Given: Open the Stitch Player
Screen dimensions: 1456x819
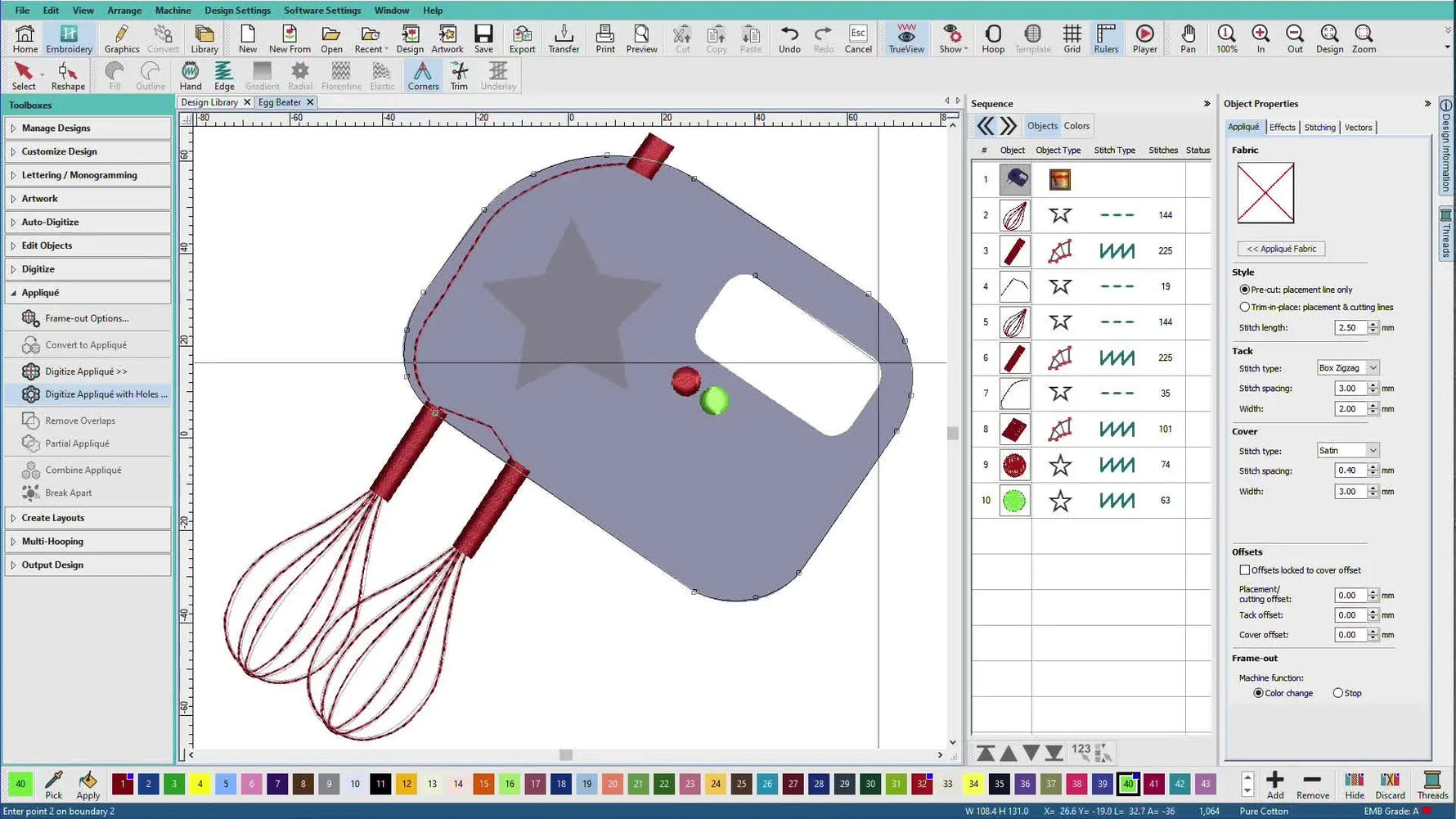Looking at the screenshot, I should tap(1144, 38).
